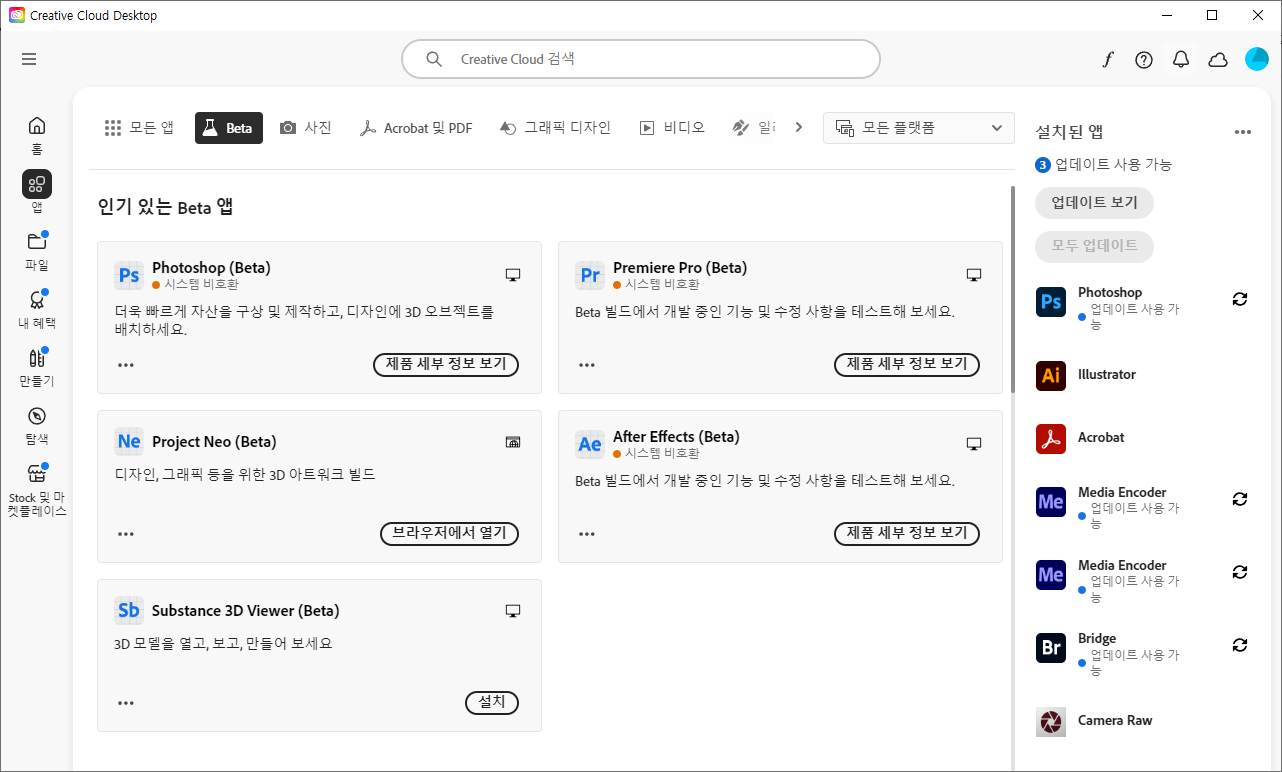Click Photoshop (Beta) title text
This screenshot has width=1282, height=772.
211,268
